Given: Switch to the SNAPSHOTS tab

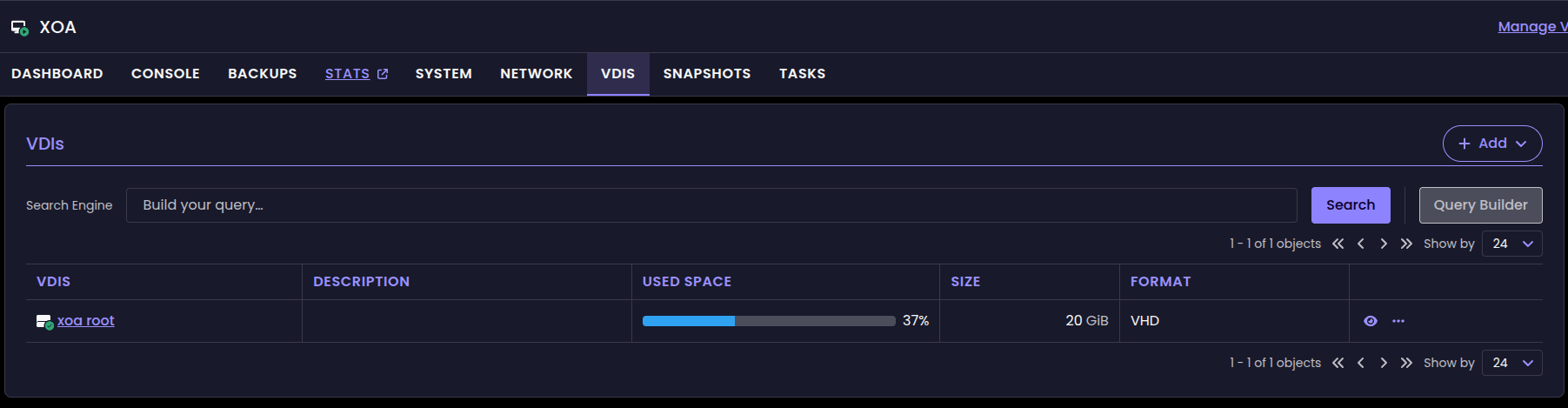Looking at the screenshot, I should pos(707,74).
